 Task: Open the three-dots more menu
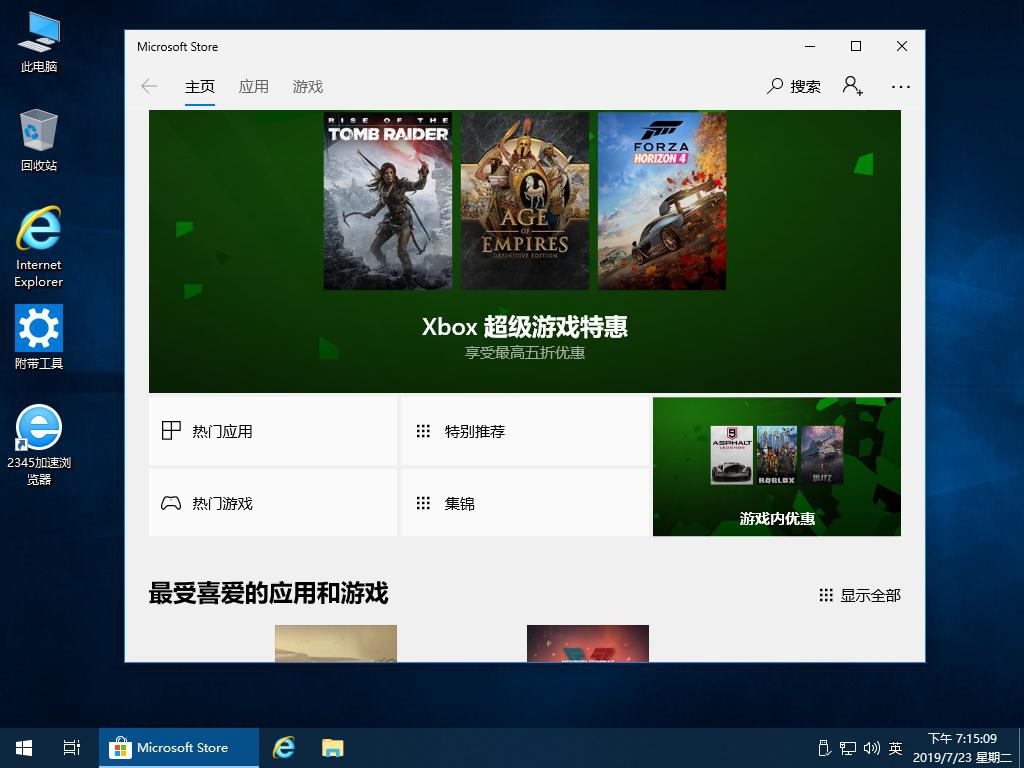point(901,86)
